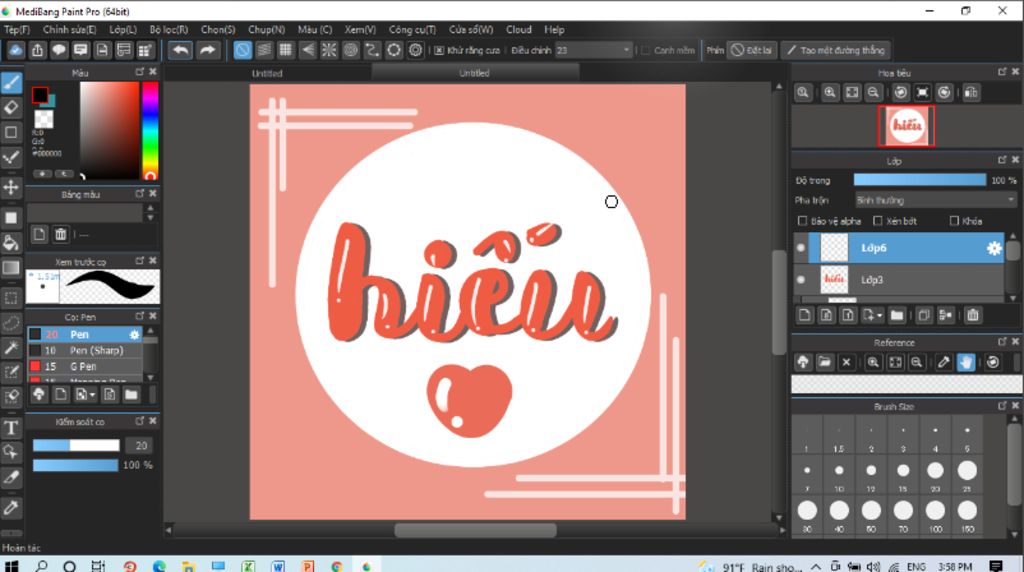Undock the Brush Size panel
The width and height of the screenshot is (1024, 572).
pos(1002,406)
